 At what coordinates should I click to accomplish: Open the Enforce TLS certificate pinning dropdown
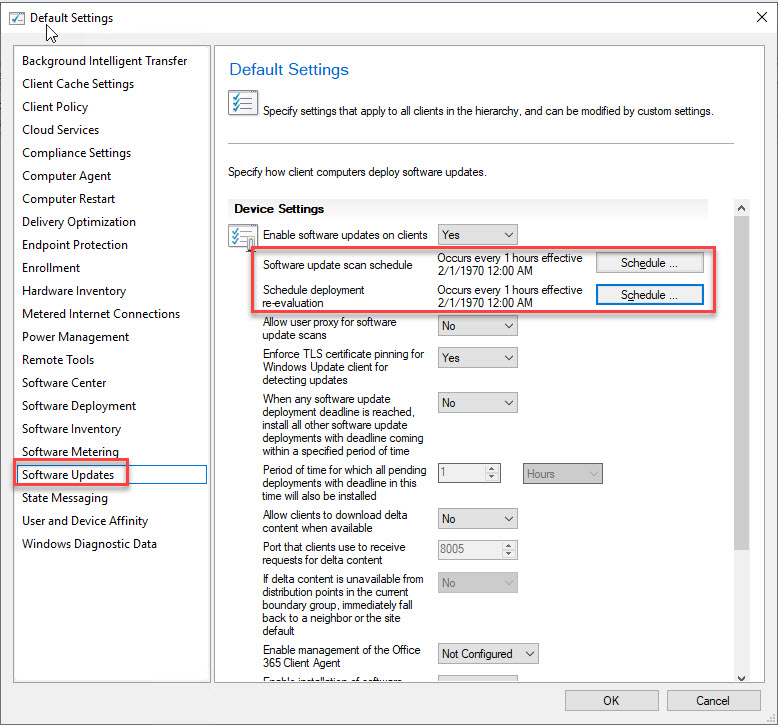click(x=478, y=358)
